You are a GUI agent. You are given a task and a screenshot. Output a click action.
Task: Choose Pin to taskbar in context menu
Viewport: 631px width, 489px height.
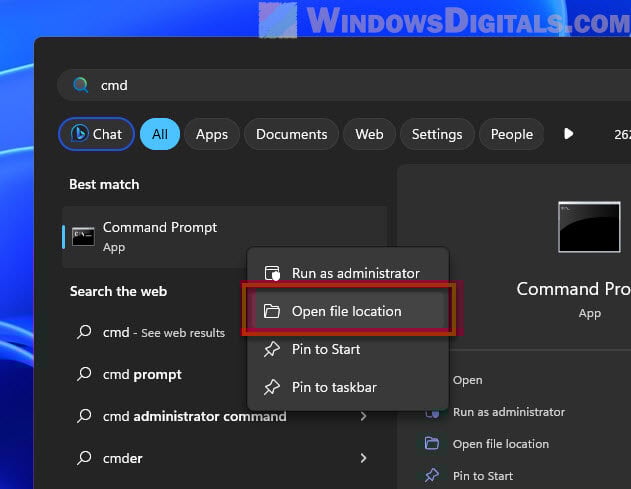pyautogui.click(x=348, y=387)
